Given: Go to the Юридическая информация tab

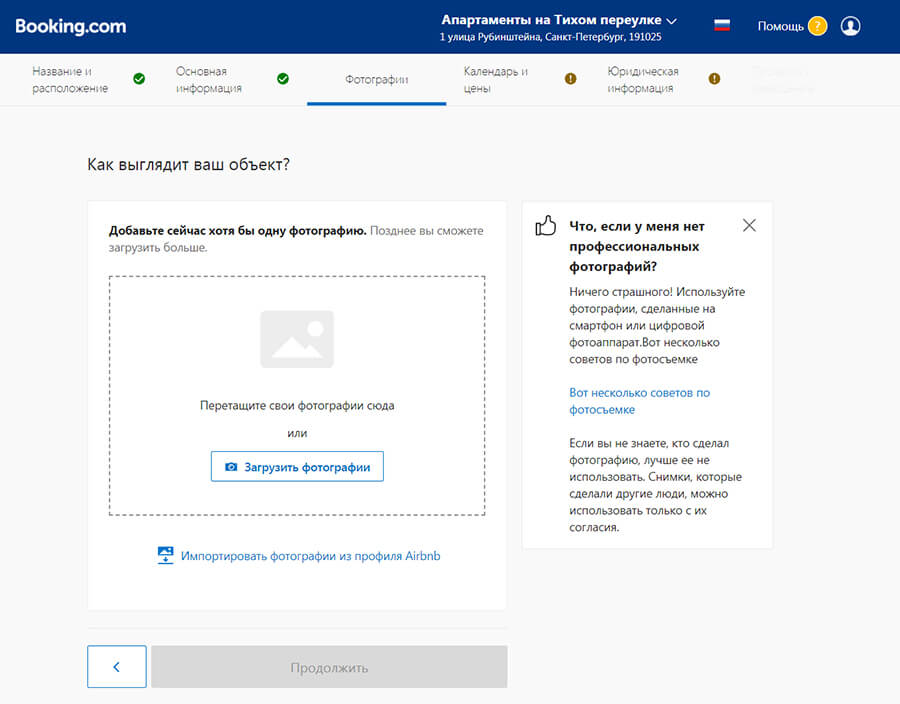Looking at the screenshot, I should [642, 80].
